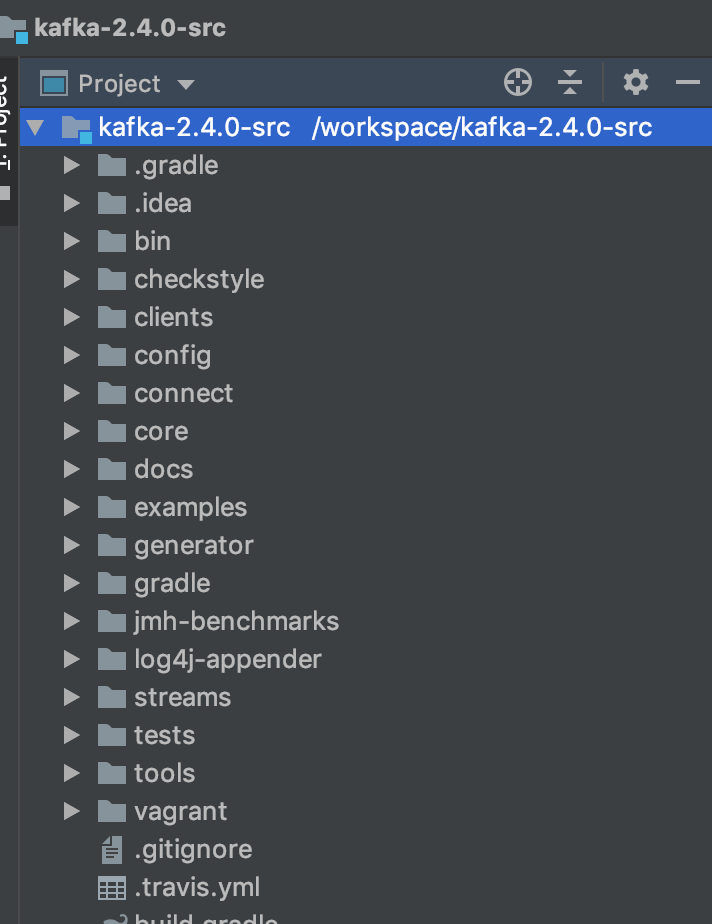Click the Collapse All icon
Screen dimensions: 712x924
click(x=570, y=83)
